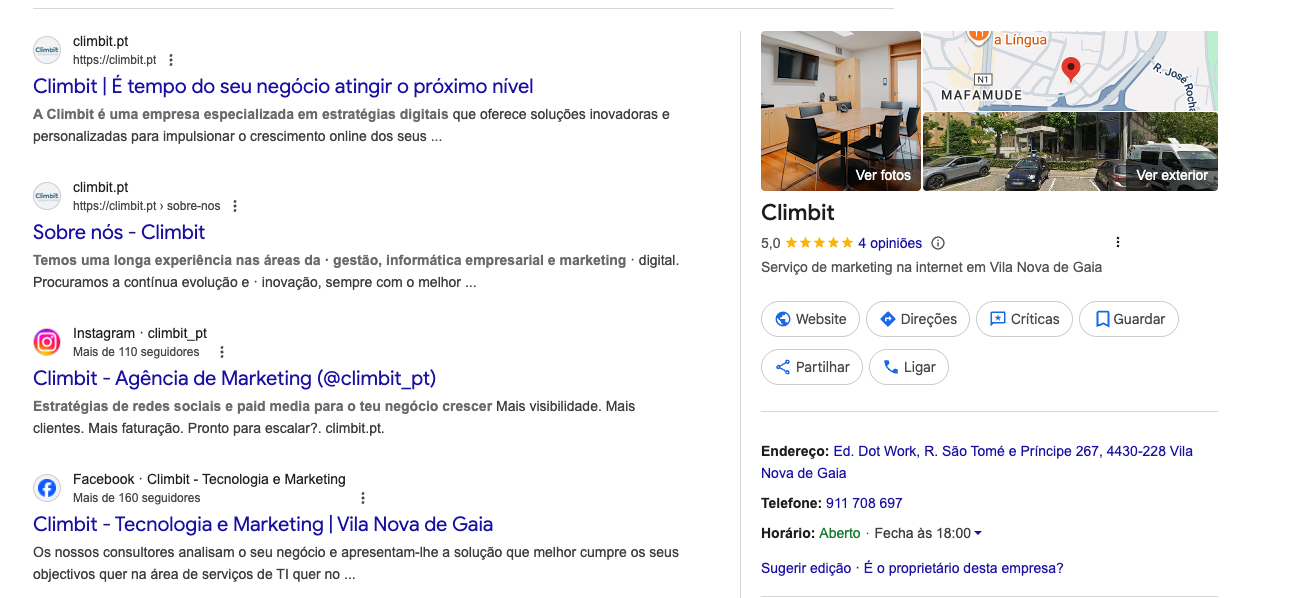Open more options menu in Climbit panel
This screenshot has width=1313, height=598.
[1118, 242]
